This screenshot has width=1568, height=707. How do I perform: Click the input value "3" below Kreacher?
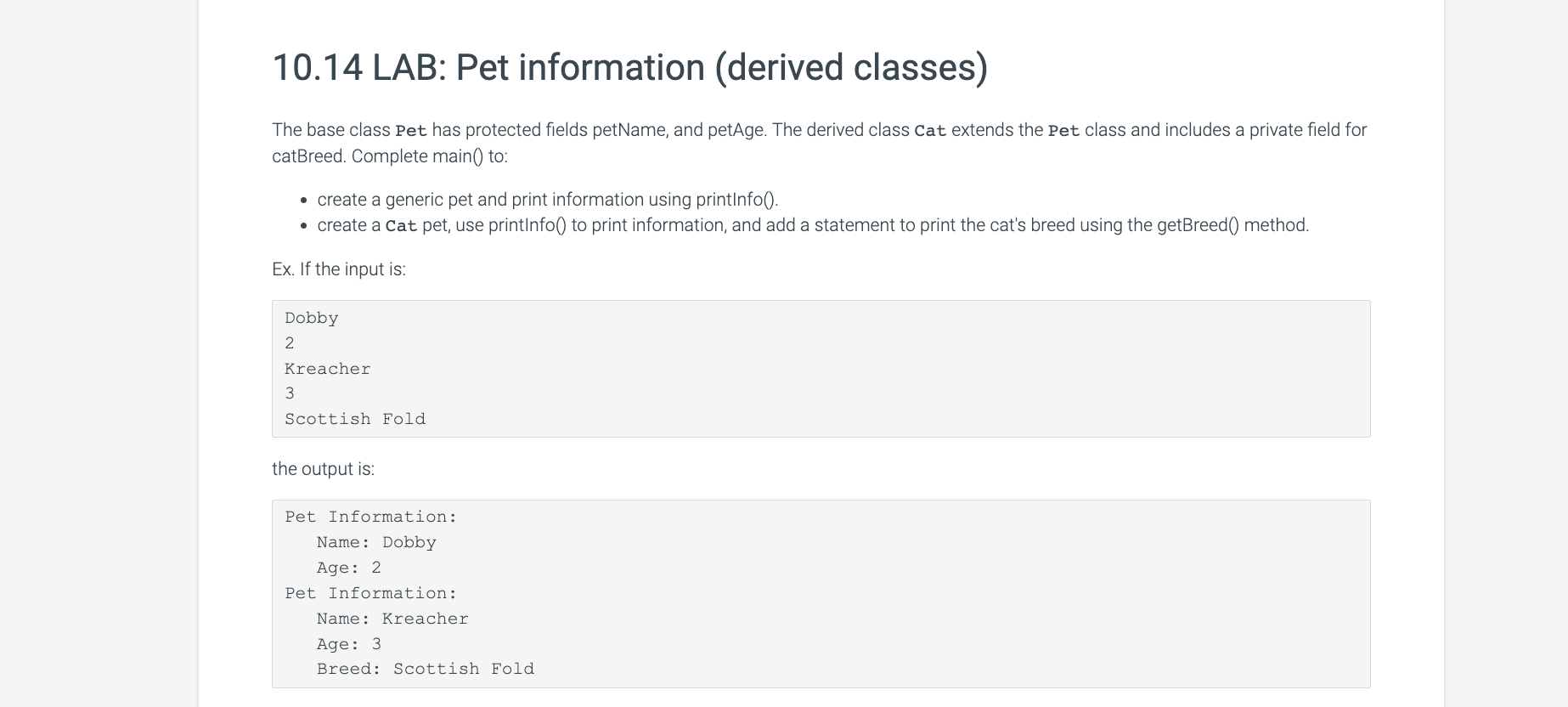tap(290, 393)
